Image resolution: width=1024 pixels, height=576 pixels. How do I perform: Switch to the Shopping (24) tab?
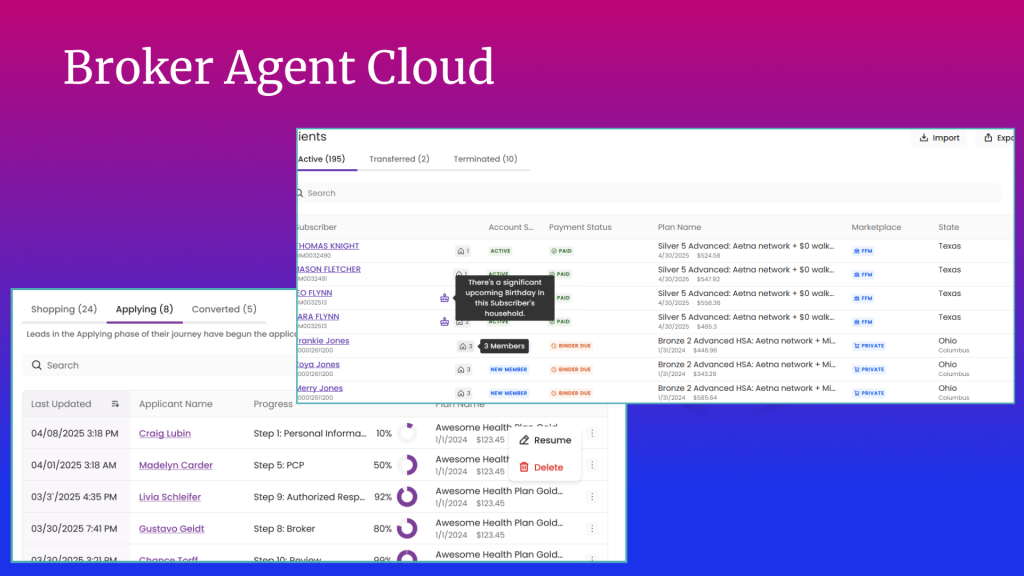(x=64, y=309)
